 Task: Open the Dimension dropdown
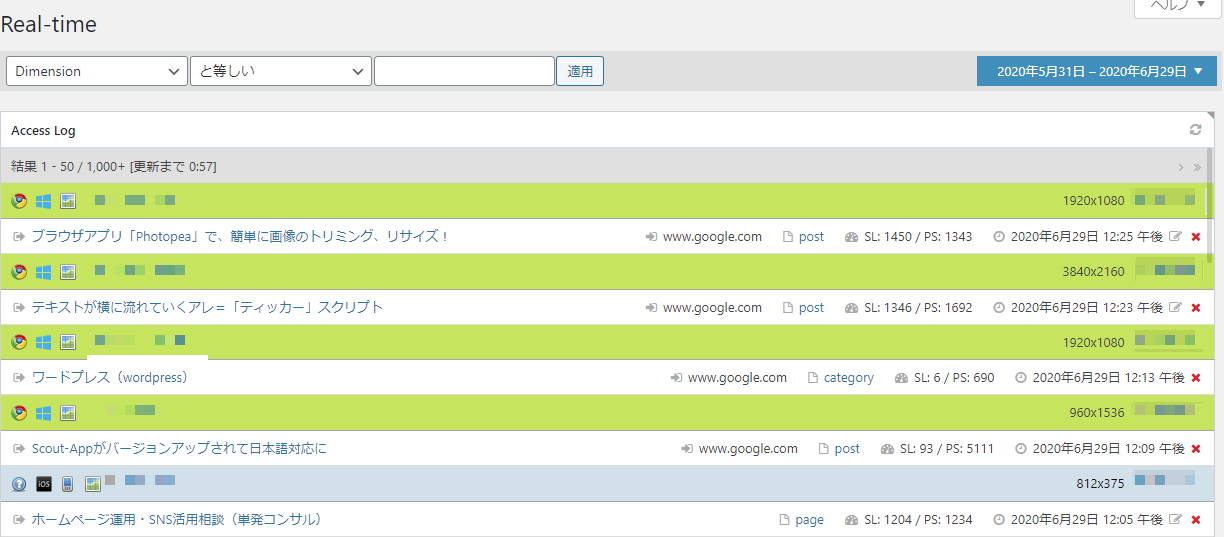97,71
